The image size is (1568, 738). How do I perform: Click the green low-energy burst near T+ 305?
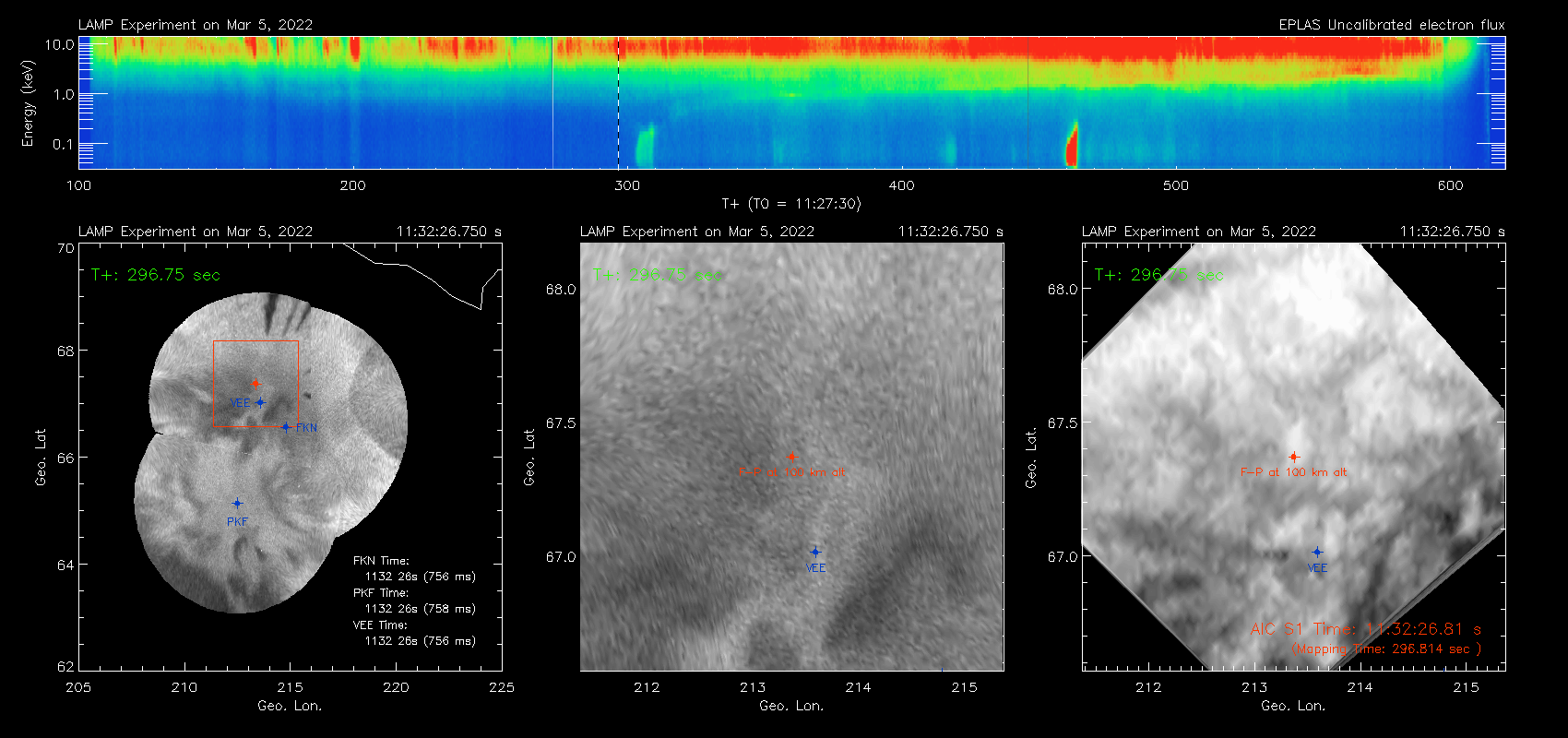[x=644, y=146]
